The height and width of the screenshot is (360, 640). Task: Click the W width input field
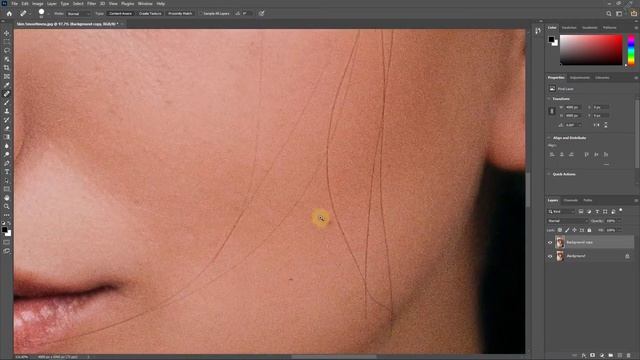click(573, 107)
